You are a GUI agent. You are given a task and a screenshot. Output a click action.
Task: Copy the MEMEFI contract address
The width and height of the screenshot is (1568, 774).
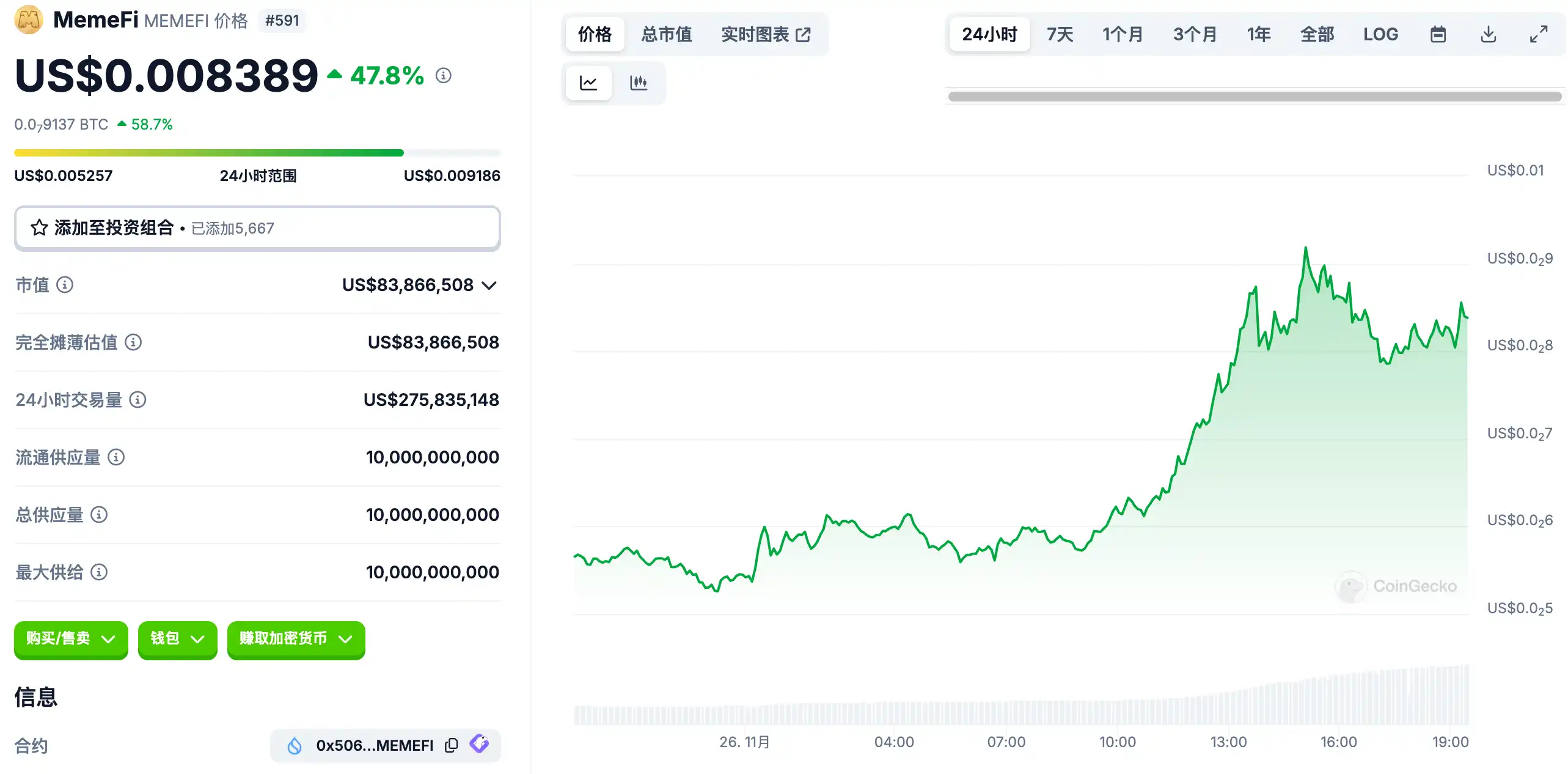coord(451,745)
